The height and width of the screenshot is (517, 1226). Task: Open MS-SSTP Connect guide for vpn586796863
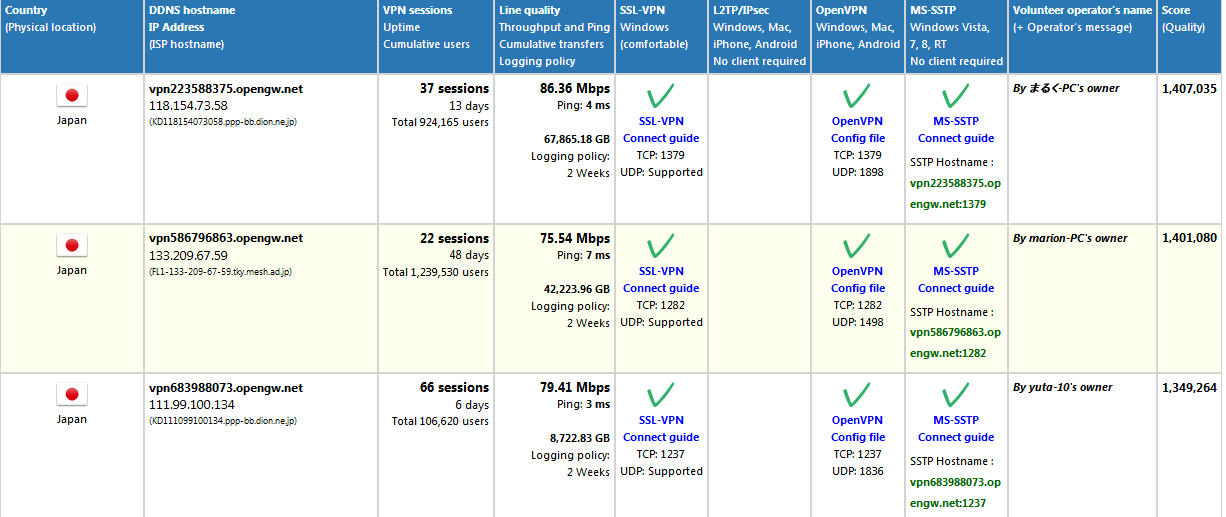point(956,288)
